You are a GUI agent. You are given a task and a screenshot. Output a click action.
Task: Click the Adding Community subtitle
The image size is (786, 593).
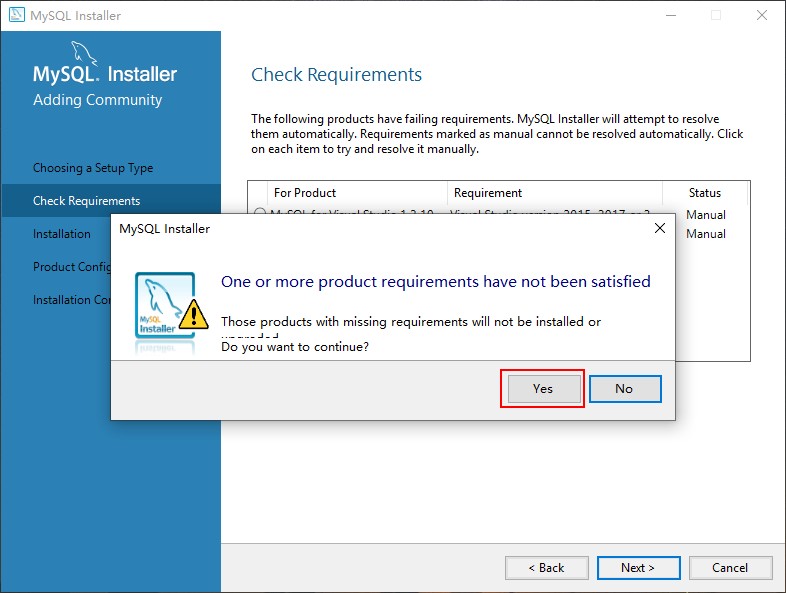[98, 100]
